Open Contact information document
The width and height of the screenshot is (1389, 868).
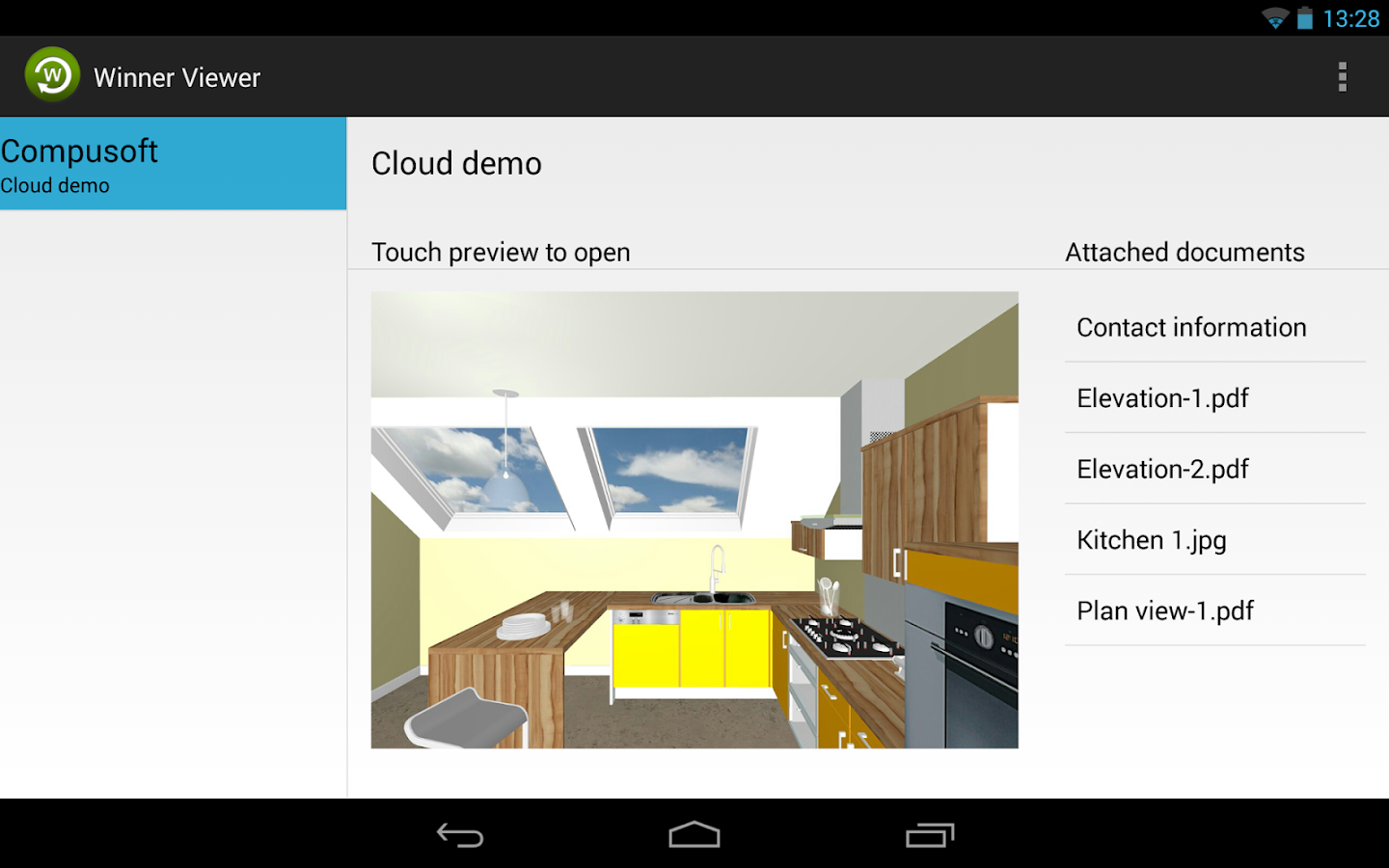click(1215, 327)
